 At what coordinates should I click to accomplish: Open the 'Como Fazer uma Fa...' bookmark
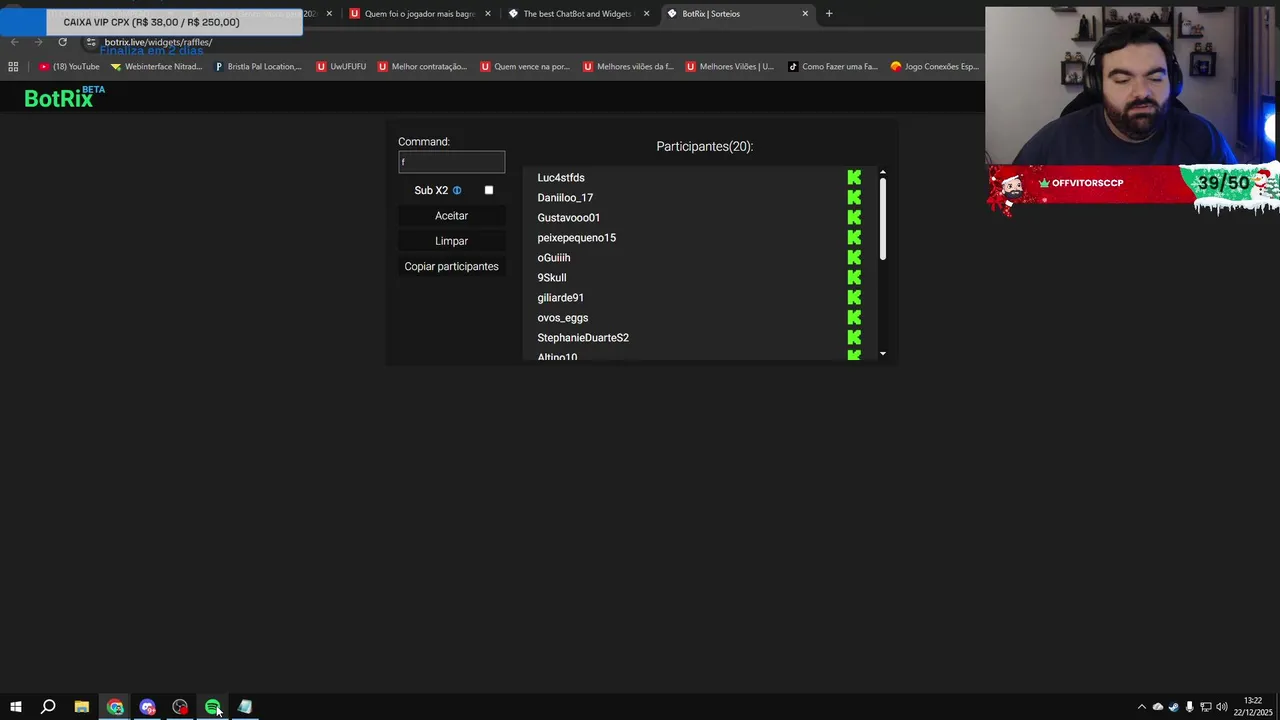click(832, 67)
